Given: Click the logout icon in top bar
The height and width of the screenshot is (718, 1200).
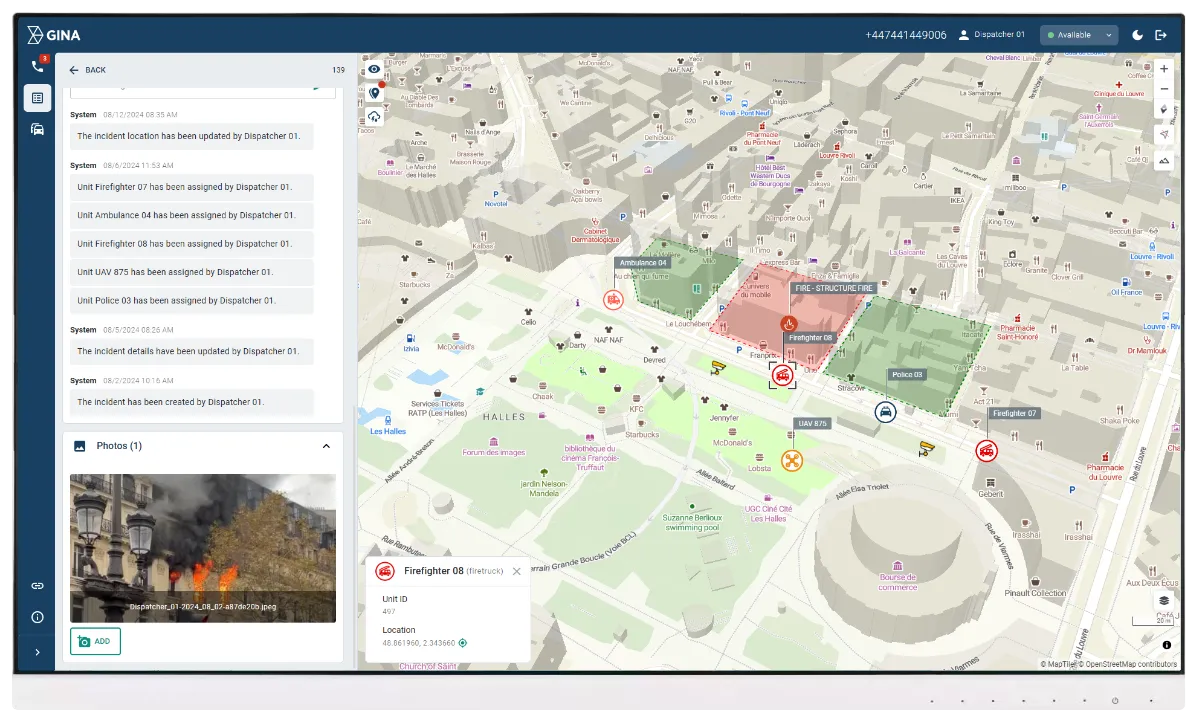Looking at the screenshot, I should 1161,34.
